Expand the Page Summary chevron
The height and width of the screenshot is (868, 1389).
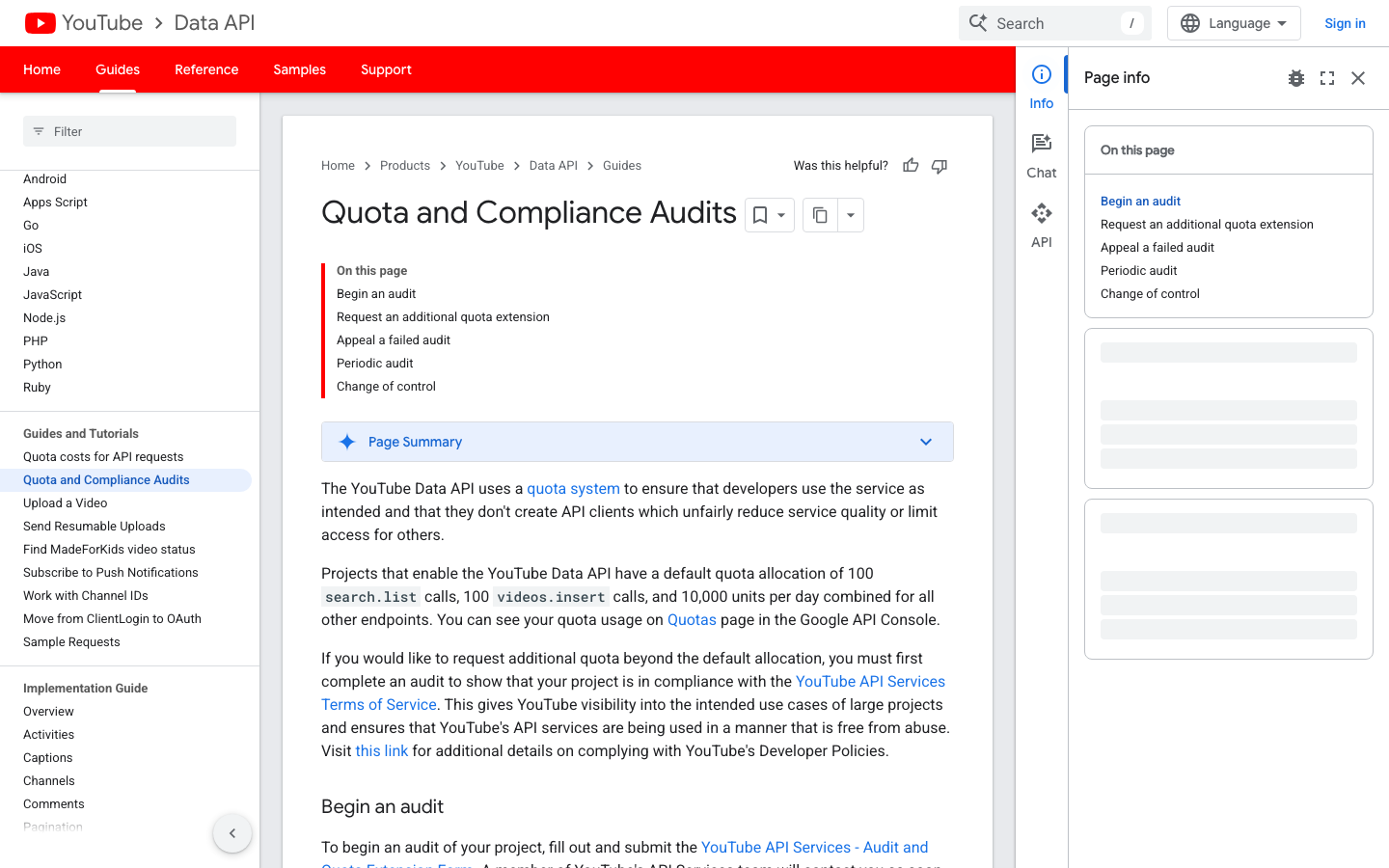pos(926,442)
